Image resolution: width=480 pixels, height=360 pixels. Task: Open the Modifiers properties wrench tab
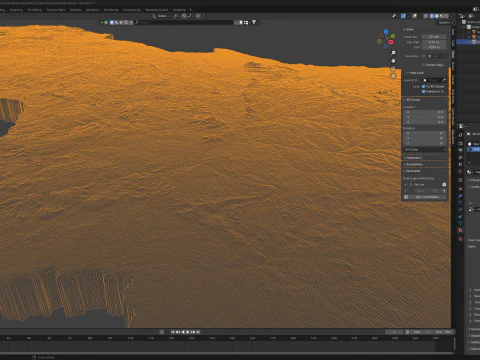(x=460, y=196)
